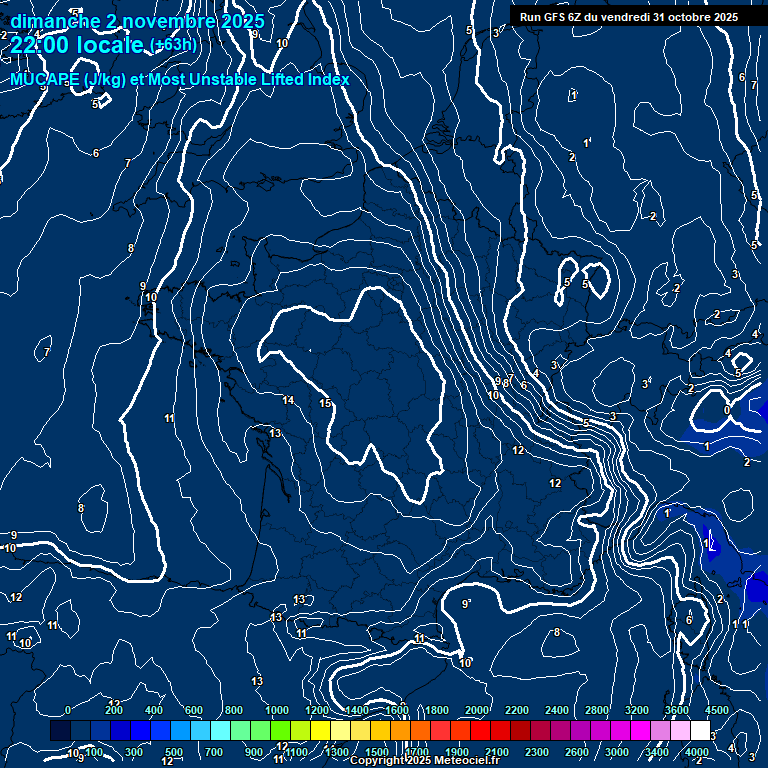Viewport: 768px width, 768px height.
Task: Click the dark red swatch between 2200 and 2300
Action: tap(520, 730)
